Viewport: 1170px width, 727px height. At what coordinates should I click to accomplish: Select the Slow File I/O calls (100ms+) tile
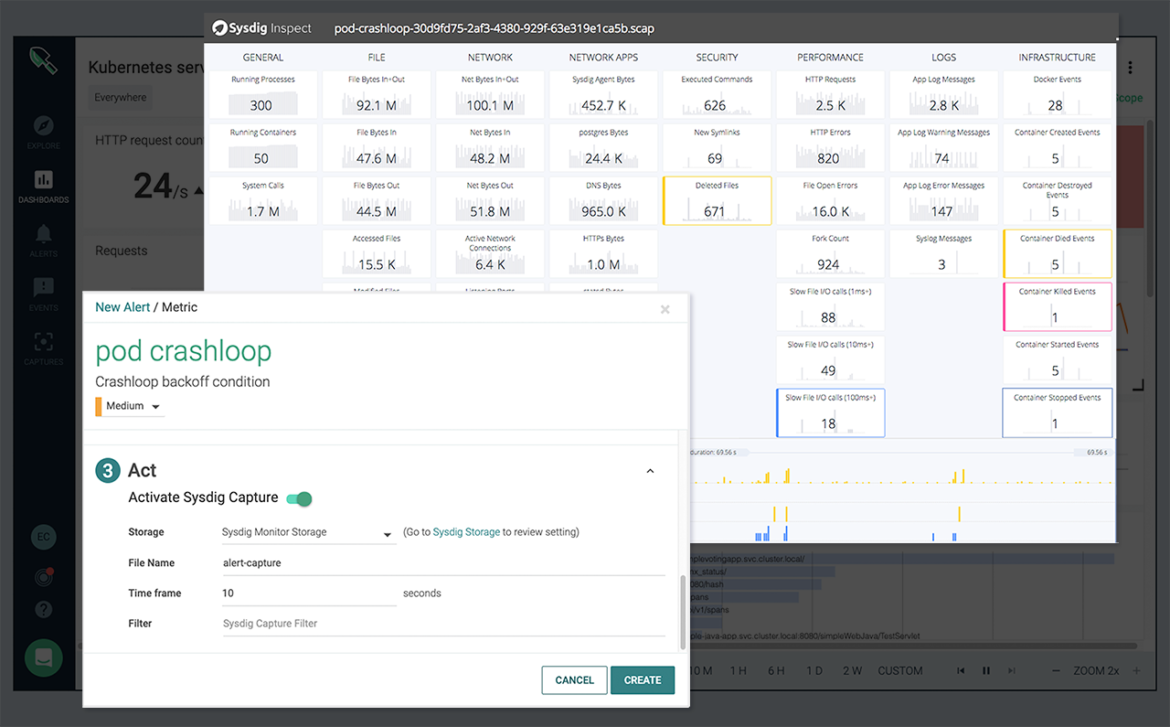830,413
